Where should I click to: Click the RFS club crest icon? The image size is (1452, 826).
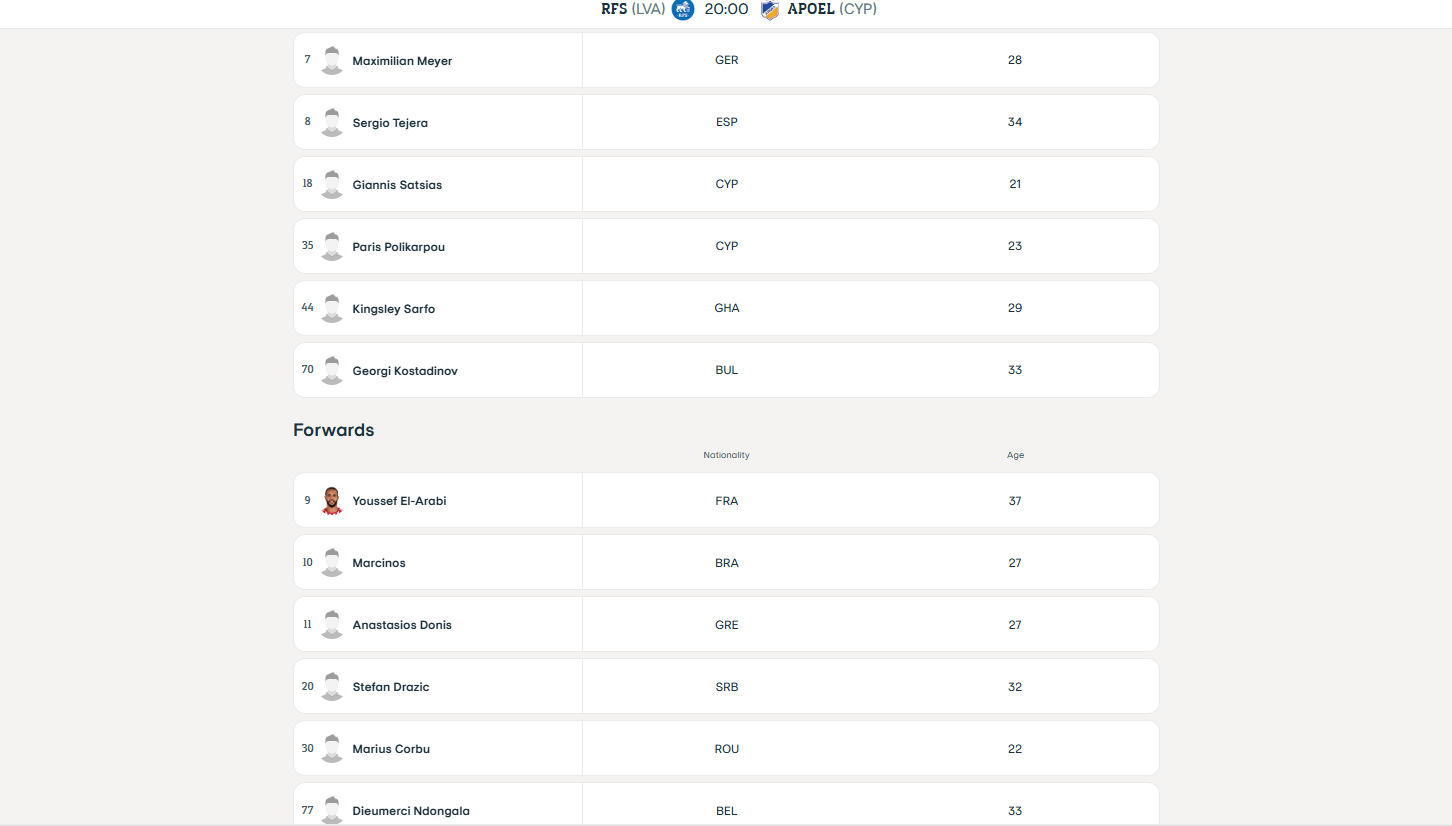[683, 10]
